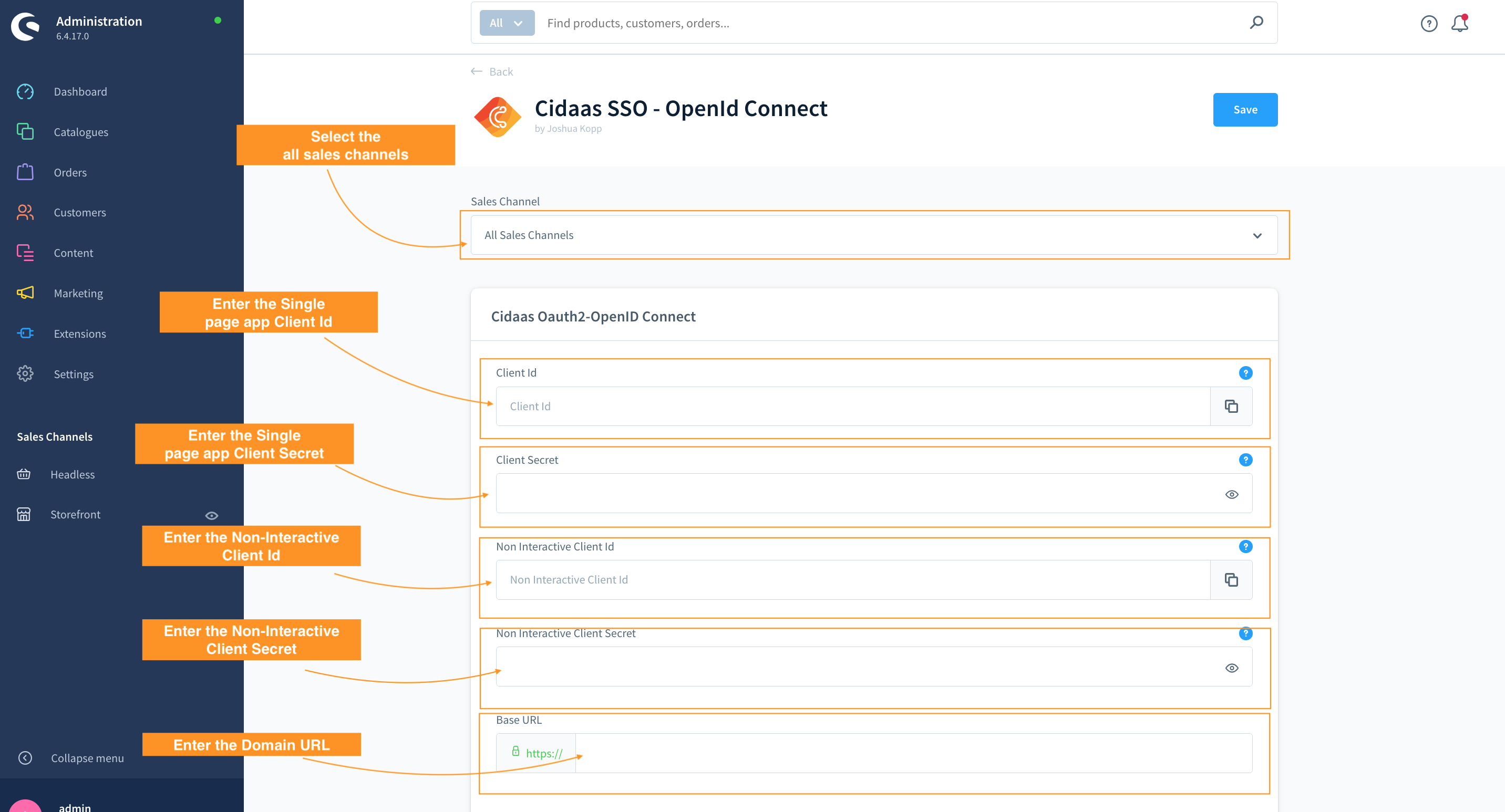The image size is (1505, 812).
Task: Expand the Sales Channel dropdown
Action: [x=1256, y=236]
